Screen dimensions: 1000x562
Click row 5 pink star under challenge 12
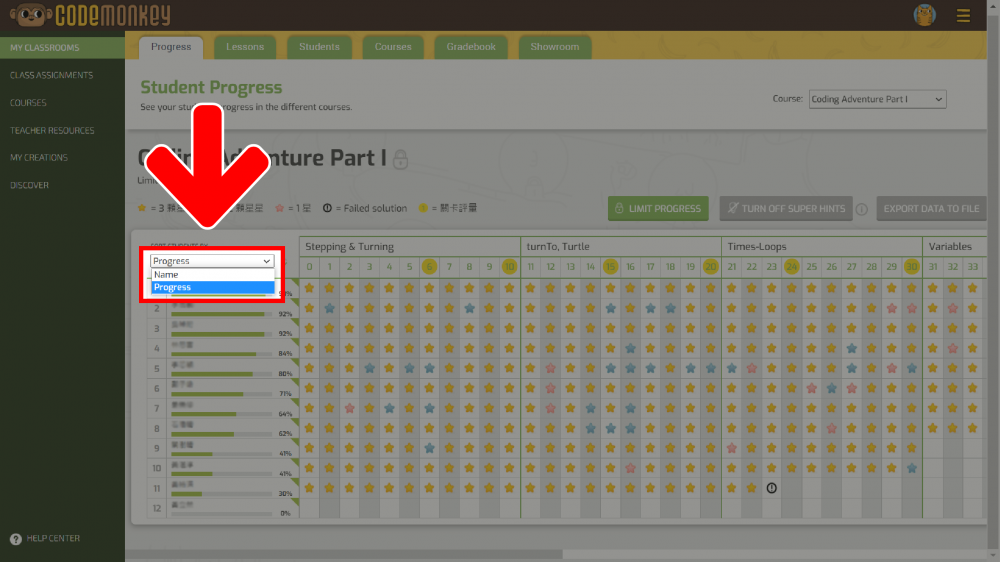550,368
